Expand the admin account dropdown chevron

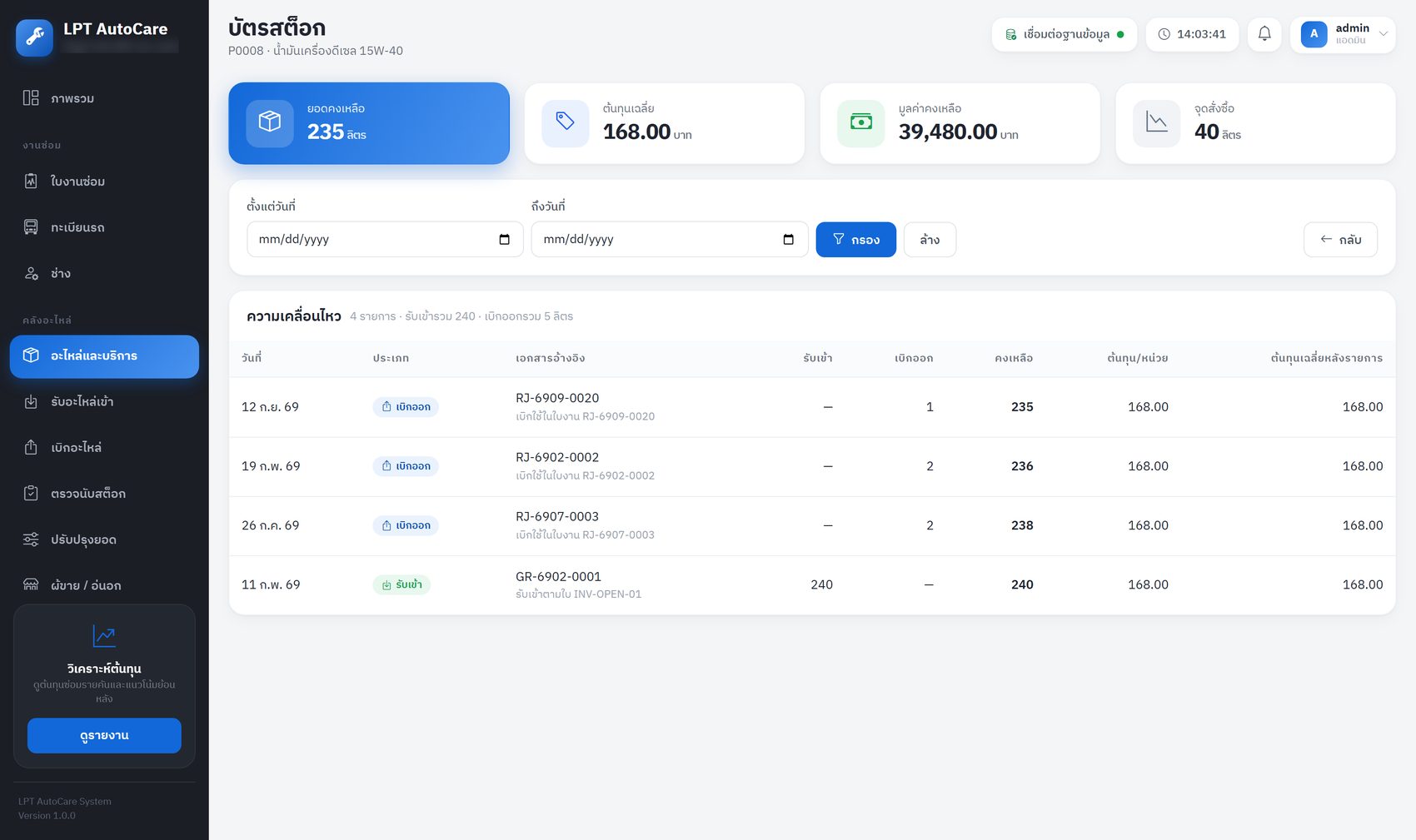pyautogui.click(x=1383, y=34)
